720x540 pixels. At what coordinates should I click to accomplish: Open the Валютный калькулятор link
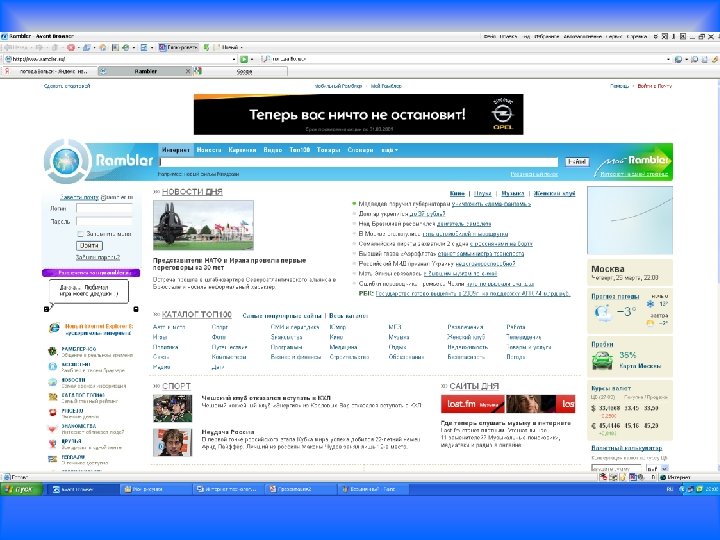coord(626,448)
